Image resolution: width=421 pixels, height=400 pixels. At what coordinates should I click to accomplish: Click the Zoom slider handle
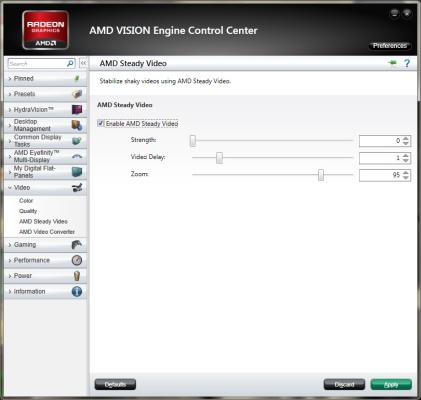point(321,175)
